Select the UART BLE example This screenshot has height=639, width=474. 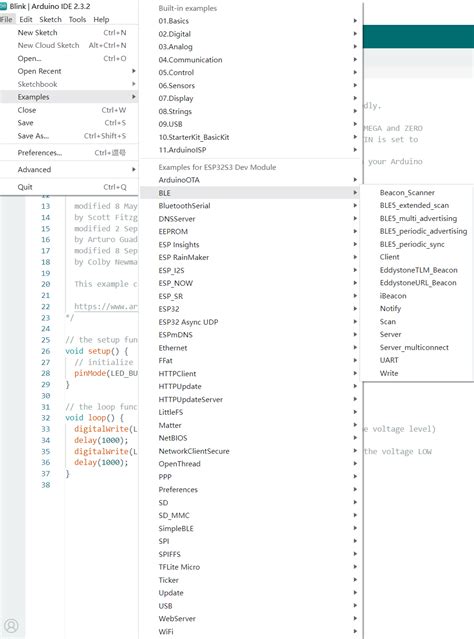(x=389, y=360)
